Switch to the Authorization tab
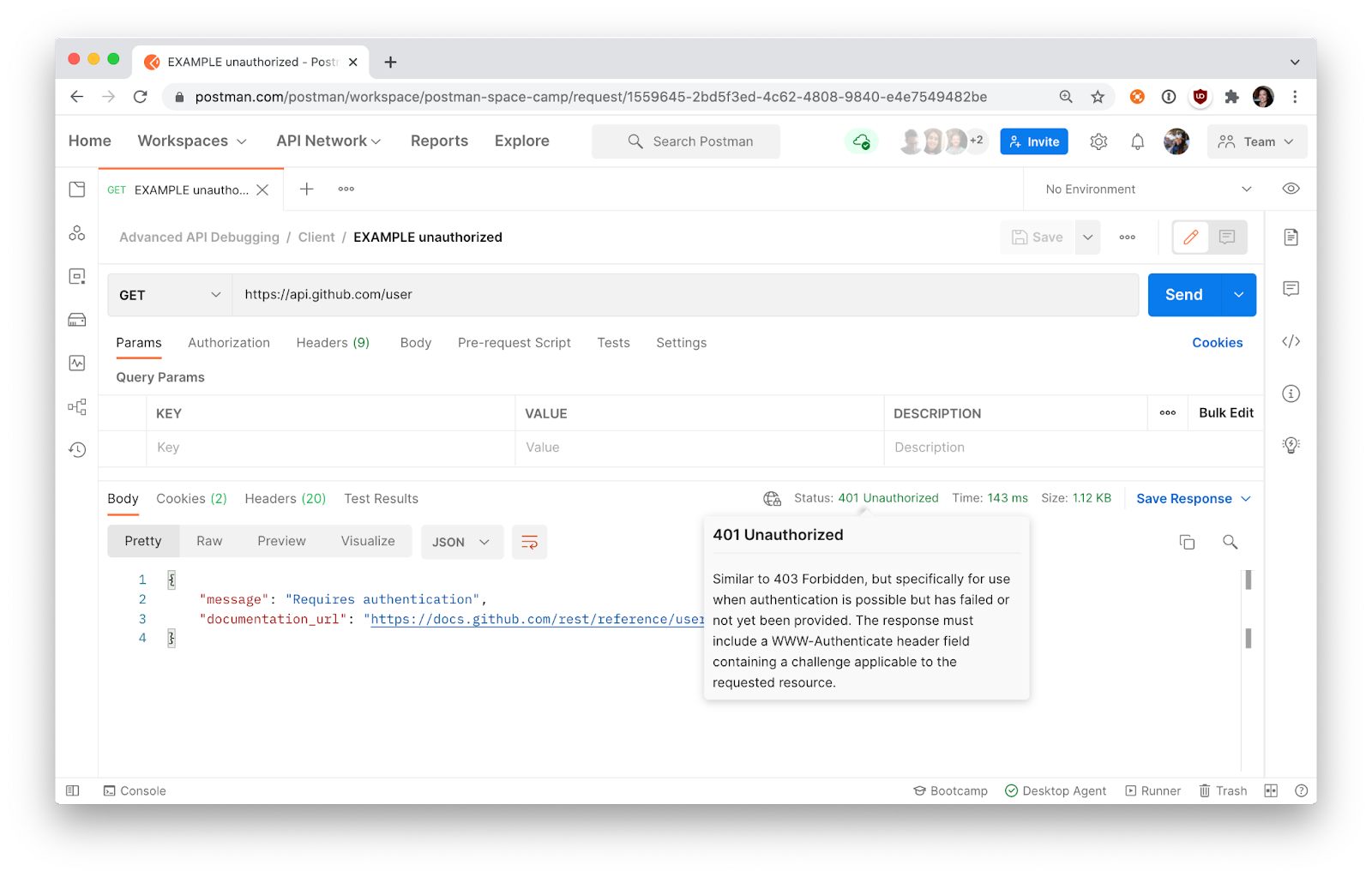The image size is (1372, 877). pyautogui.click(x=229, y=342)
